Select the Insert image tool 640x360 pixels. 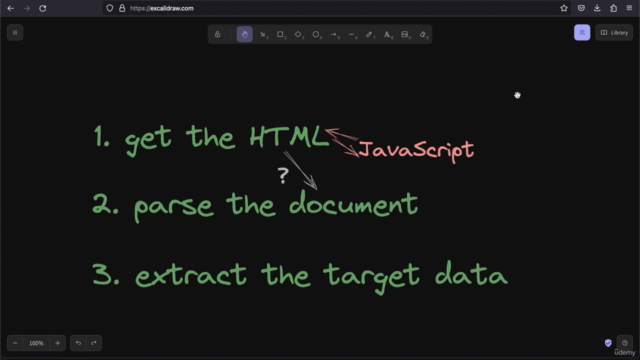tap(405, 34)
